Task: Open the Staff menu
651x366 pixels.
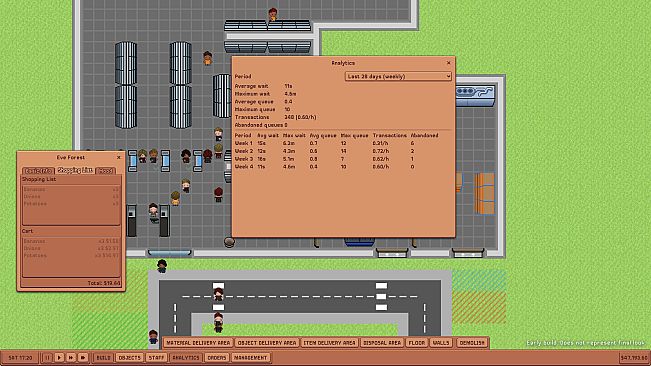Action: [157, 357]
